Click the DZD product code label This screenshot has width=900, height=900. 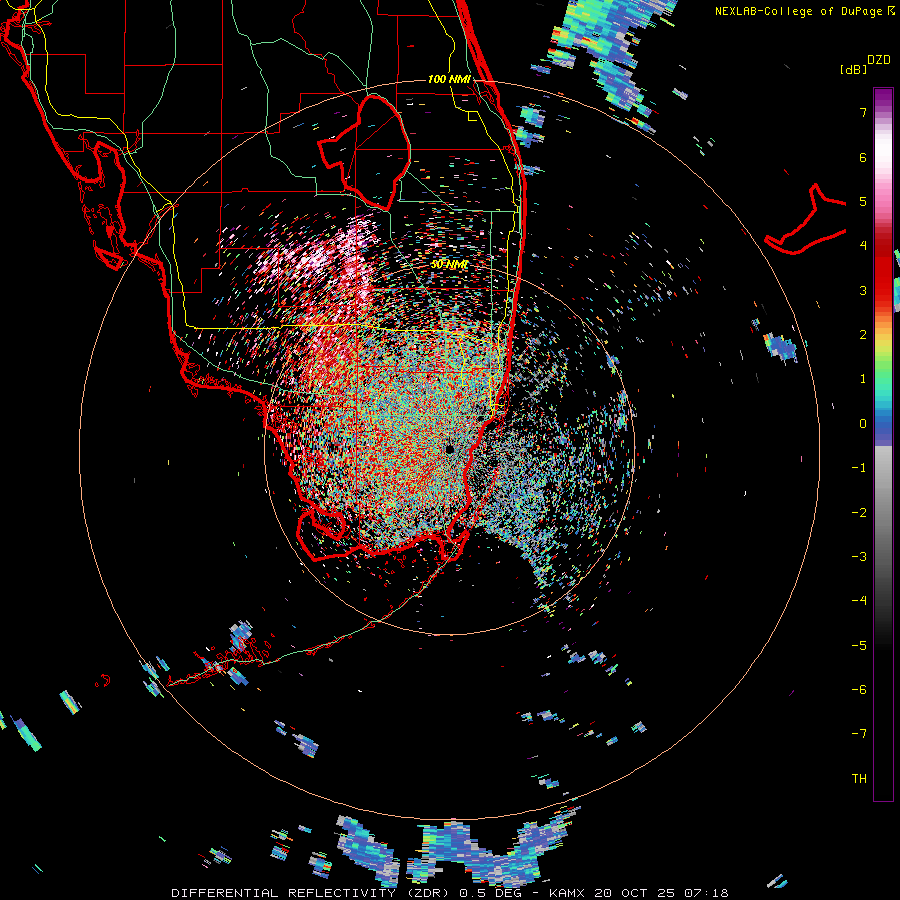click(879, 60)
